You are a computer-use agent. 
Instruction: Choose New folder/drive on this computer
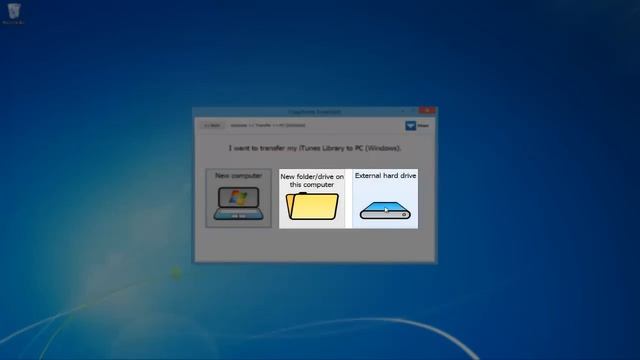pos(312,198)
